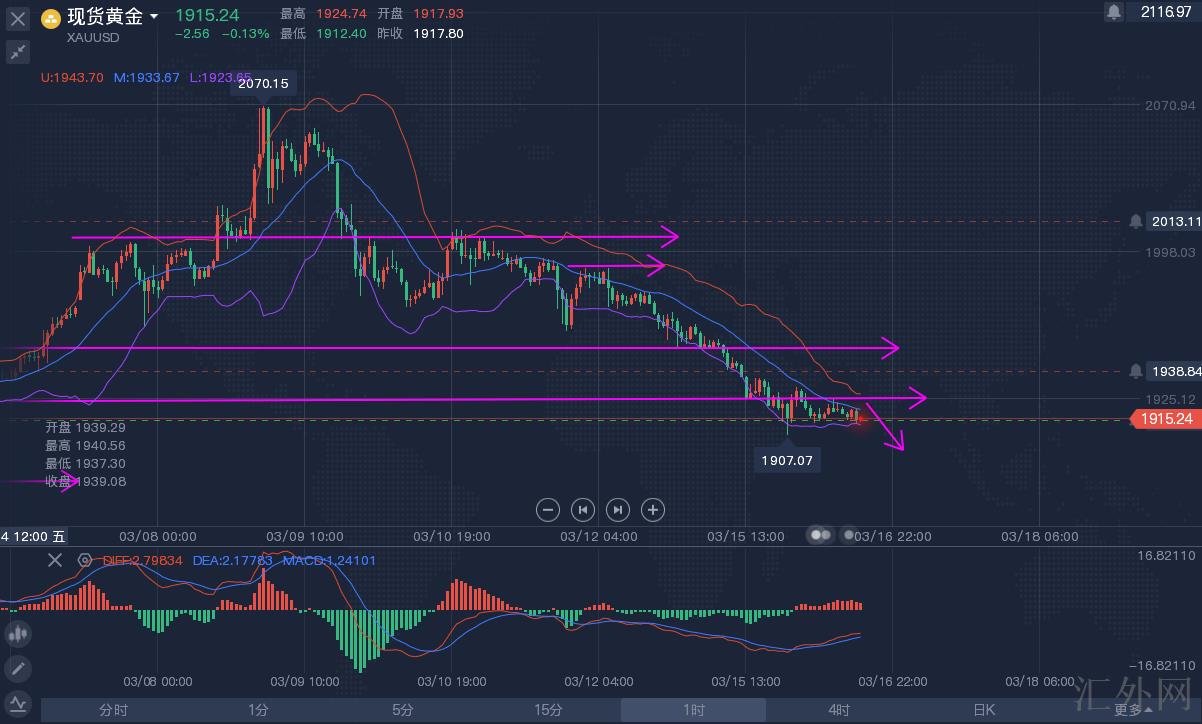Click the 2070.15 high price label
Image resolution: width=1202 pixels, height=724 pixels.
264,84
